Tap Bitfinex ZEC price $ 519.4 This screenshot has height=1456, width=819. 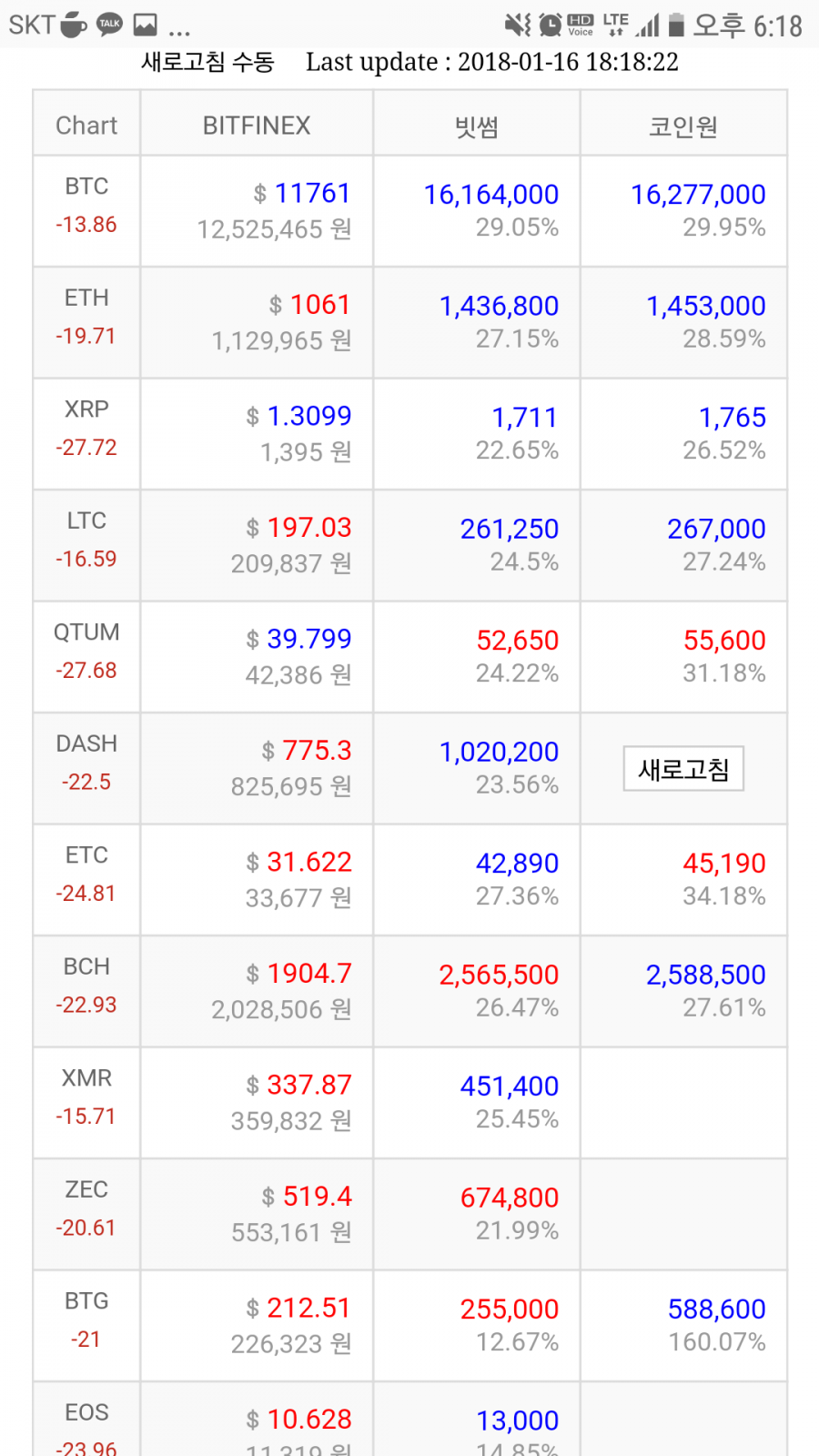click(306, 1196)
